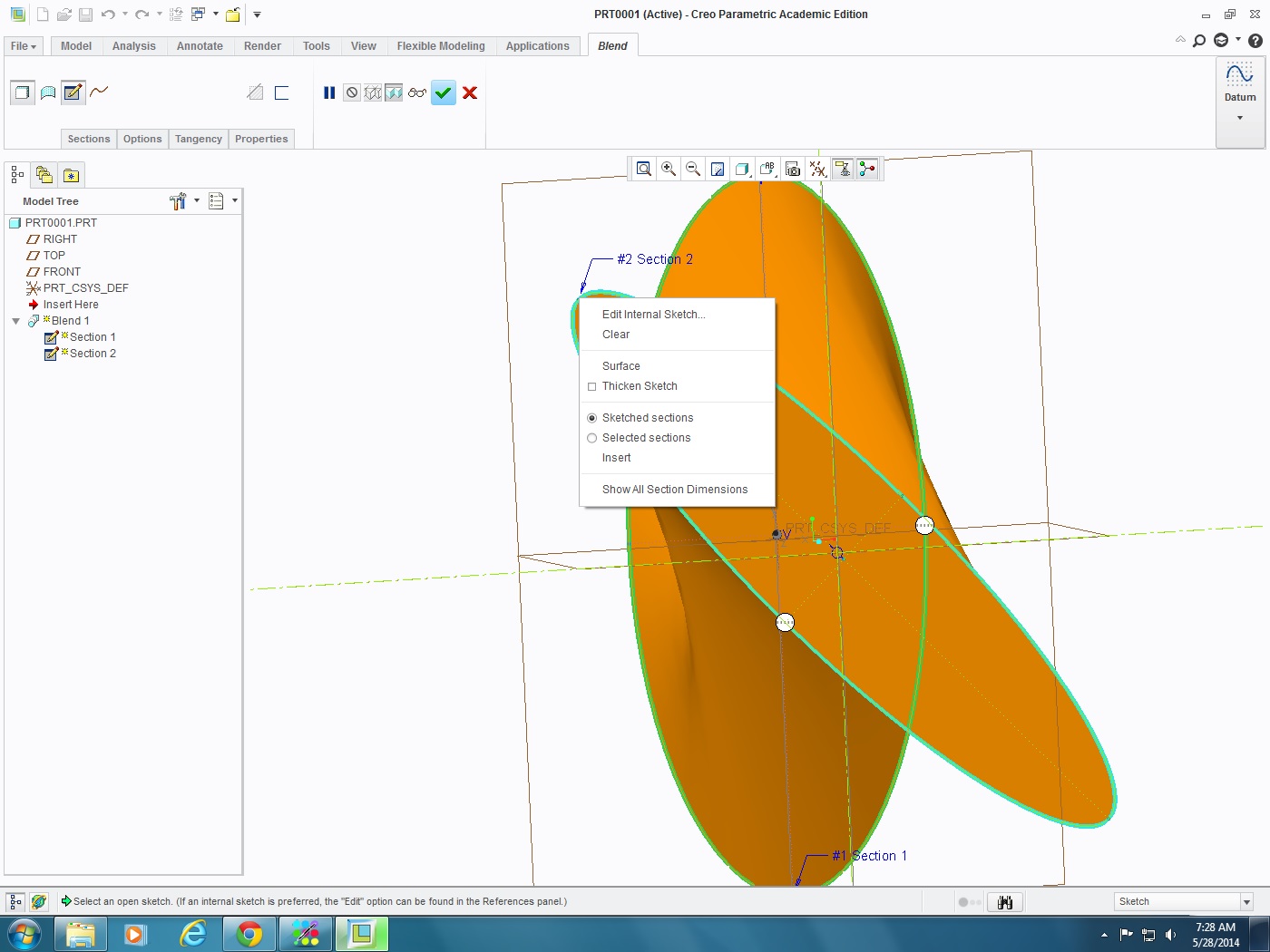Viewport: 1270px width, 952px height.
Task: Click the Verify mode glasses icon
Action: coord(416,92)
